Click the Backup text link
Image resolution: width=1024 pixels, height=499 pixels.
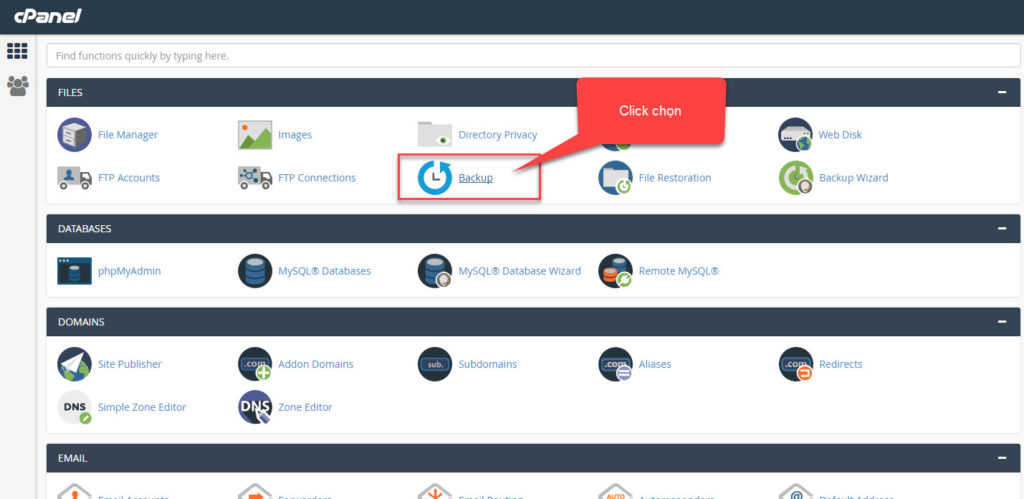(x=475, y=178)
